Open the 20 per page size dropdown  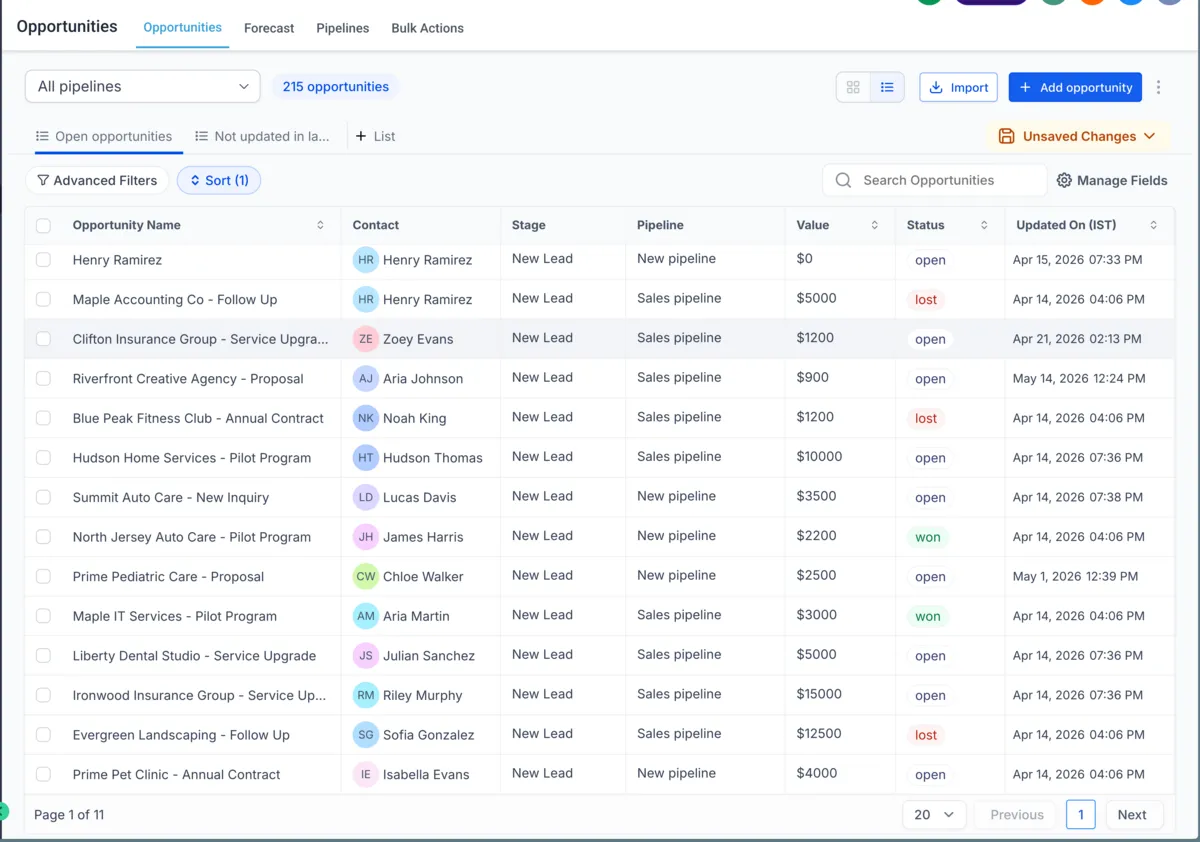tap(934, 815)
